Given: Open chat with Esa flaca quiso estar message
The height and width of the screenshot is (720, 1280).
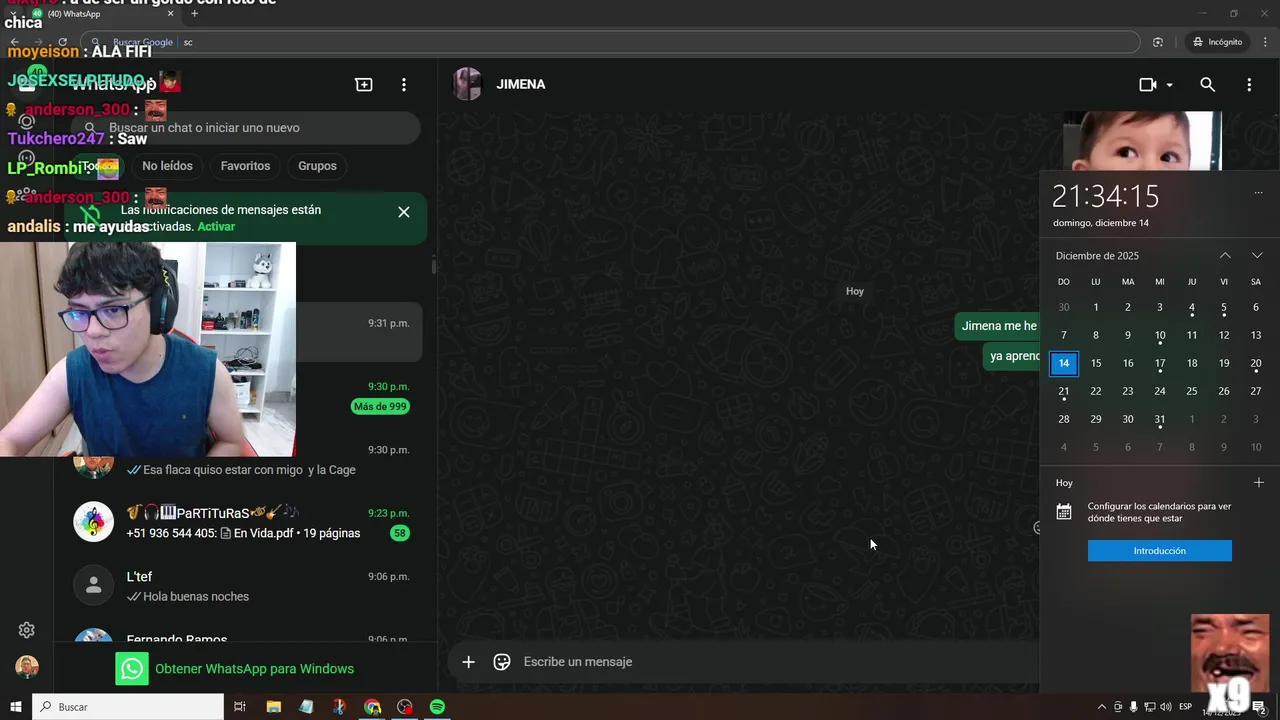Looking at the screenshot, I should [246, 461].
